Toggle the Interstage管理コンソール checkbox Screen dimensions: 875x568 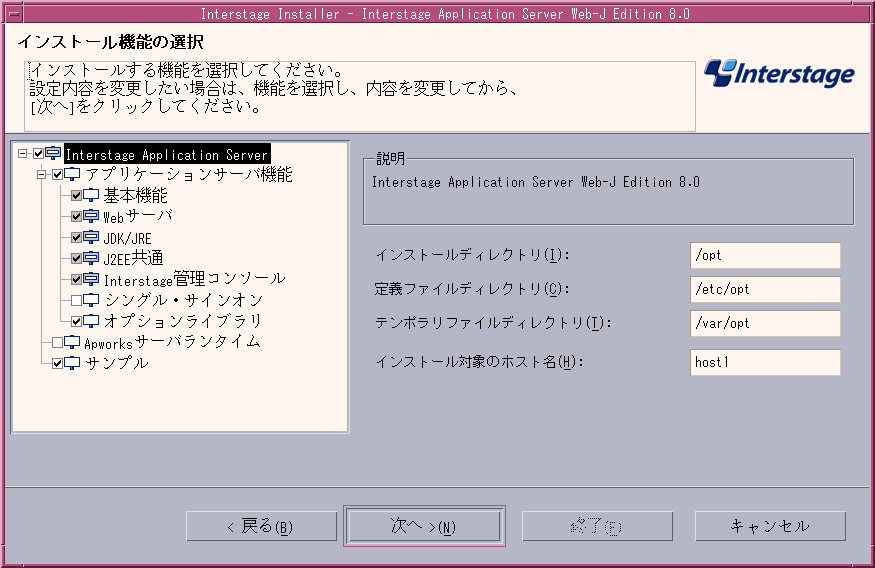point(76,280)
